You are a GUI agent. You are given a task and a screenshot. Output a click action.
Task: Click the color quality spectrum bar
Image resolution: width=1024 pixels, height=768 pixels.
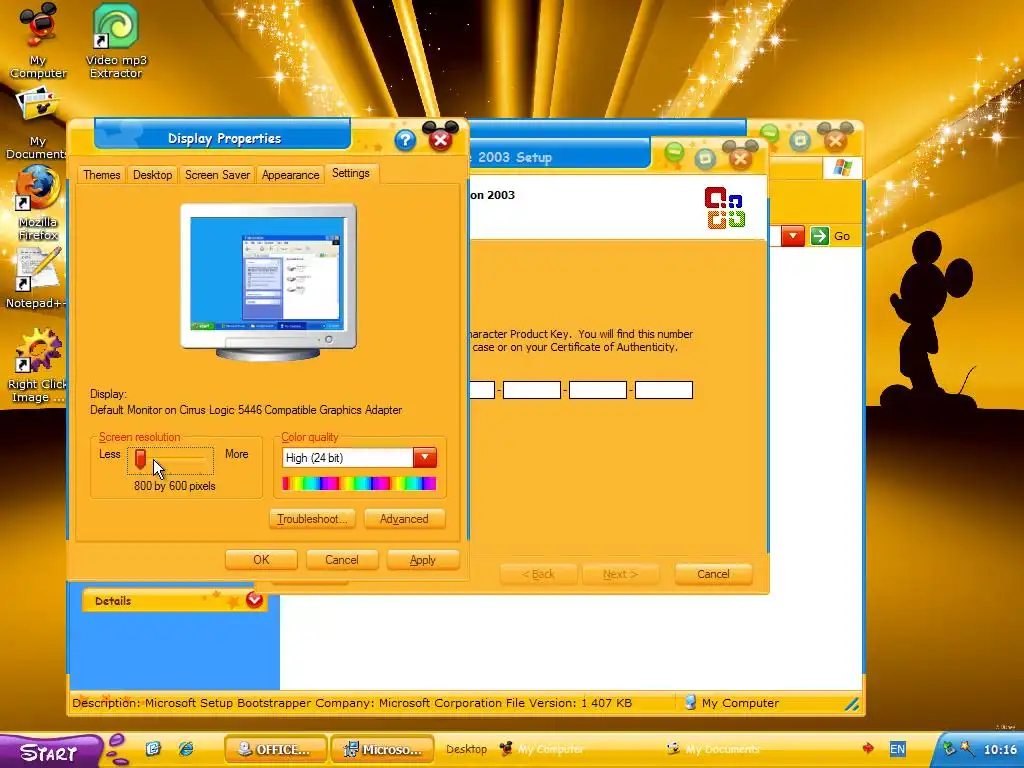359,483
